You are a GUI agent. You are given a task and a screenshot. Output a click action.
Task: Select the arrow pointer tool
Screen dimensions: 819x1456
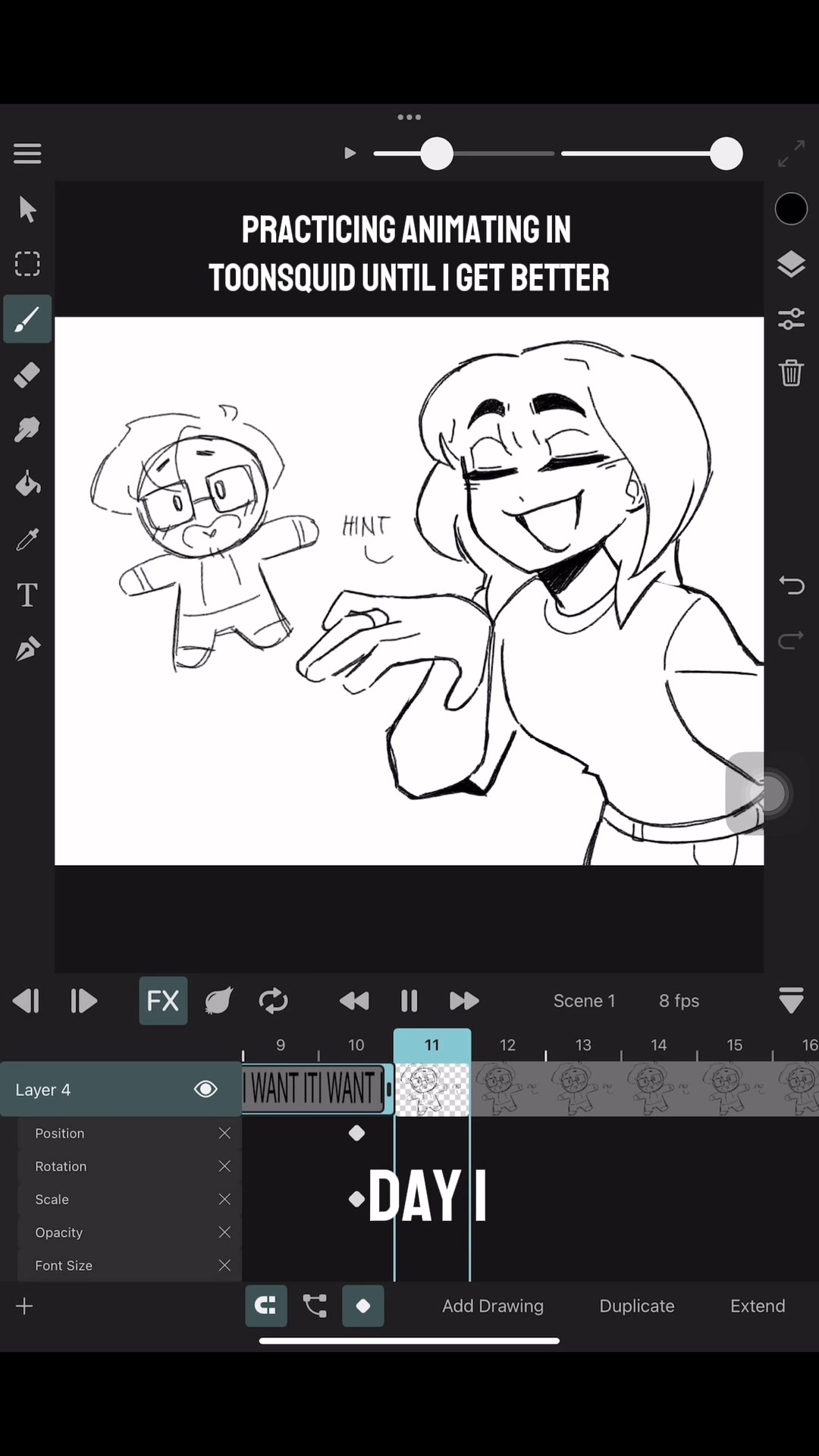tap(27, 209)
